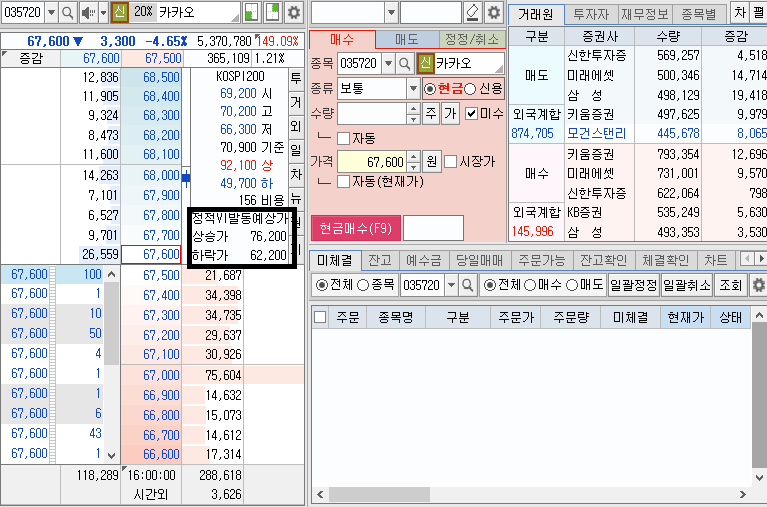
Task: Select 매수 radio in unfilled orders filter
Action: 530,285
